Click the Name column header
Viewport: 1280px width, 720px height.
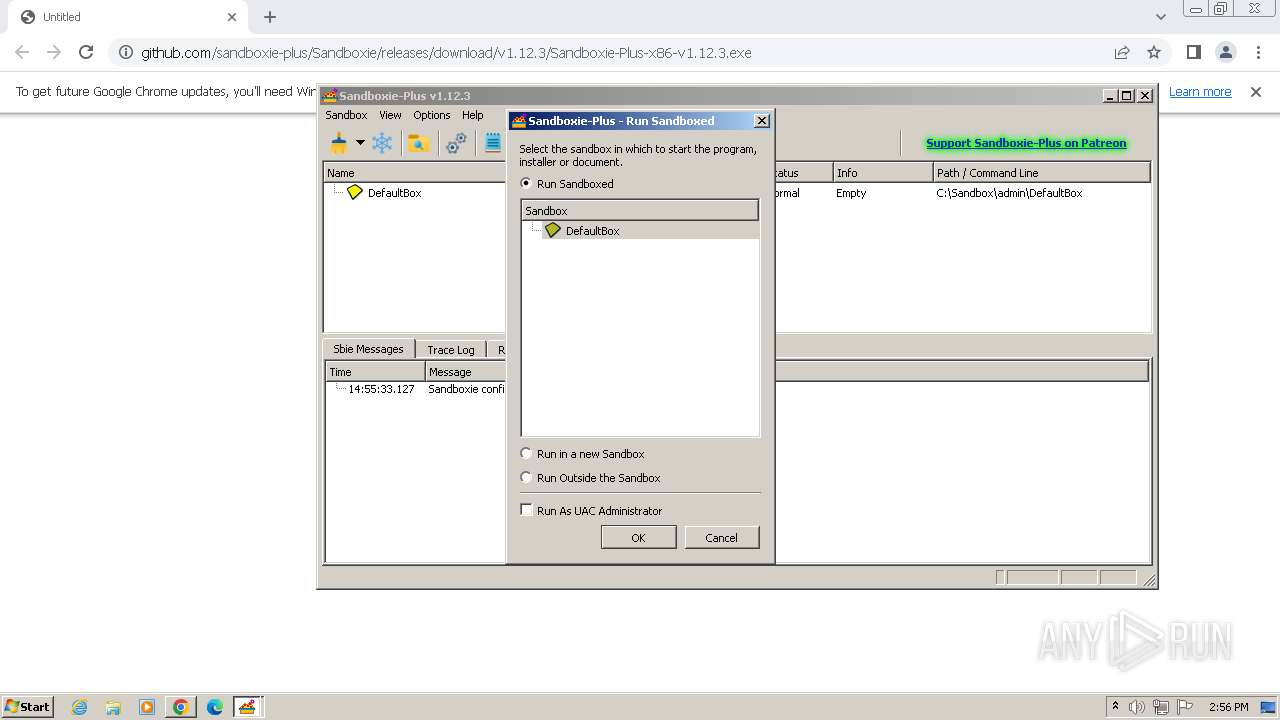click(415, 173)
